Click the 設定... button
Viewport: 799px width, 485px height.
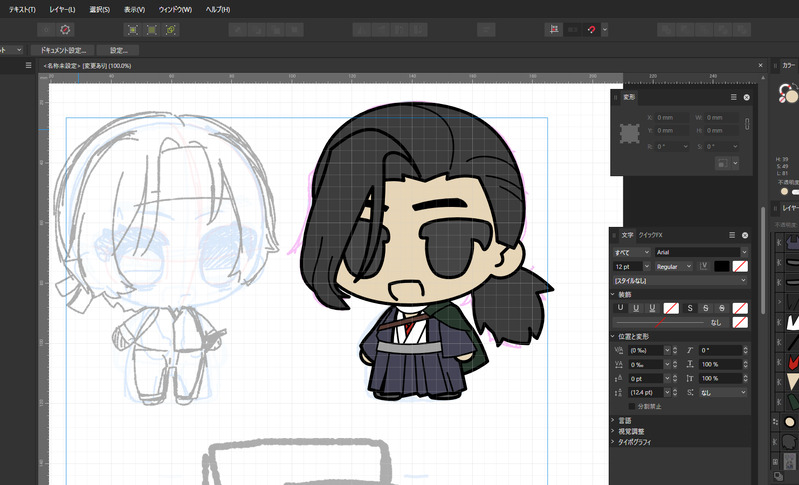tap(118, 49)
